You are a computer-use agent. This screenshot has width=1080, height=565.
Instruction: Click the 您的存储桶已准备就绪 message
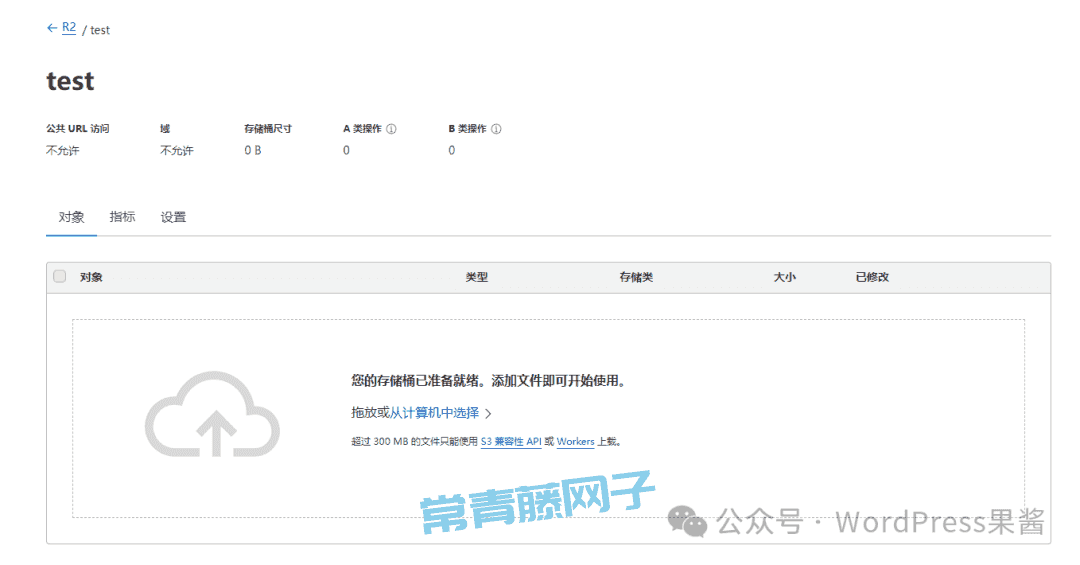(x=489, y=381)
